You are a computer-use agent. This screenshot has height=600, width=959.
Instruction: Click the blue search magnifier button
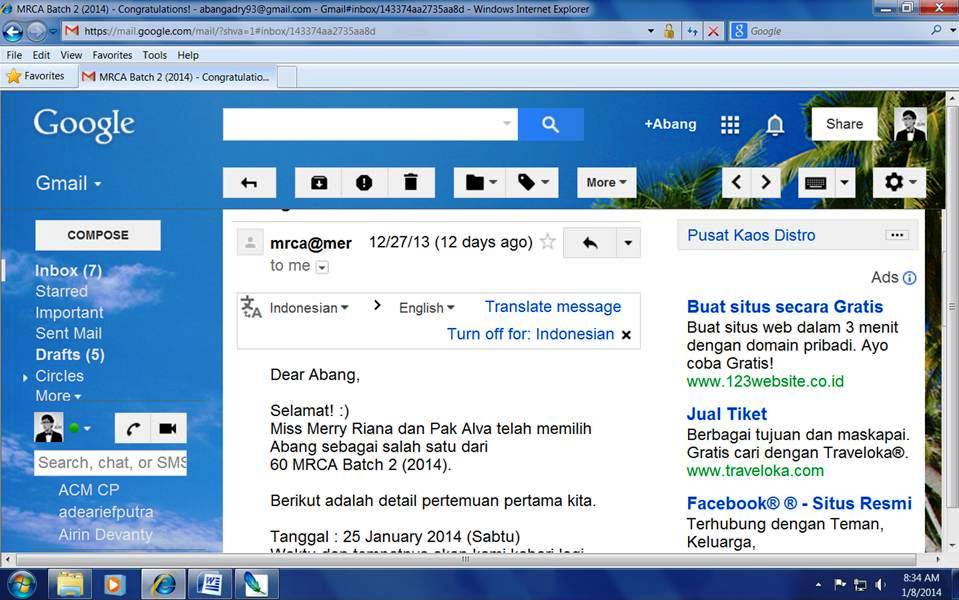550,125
